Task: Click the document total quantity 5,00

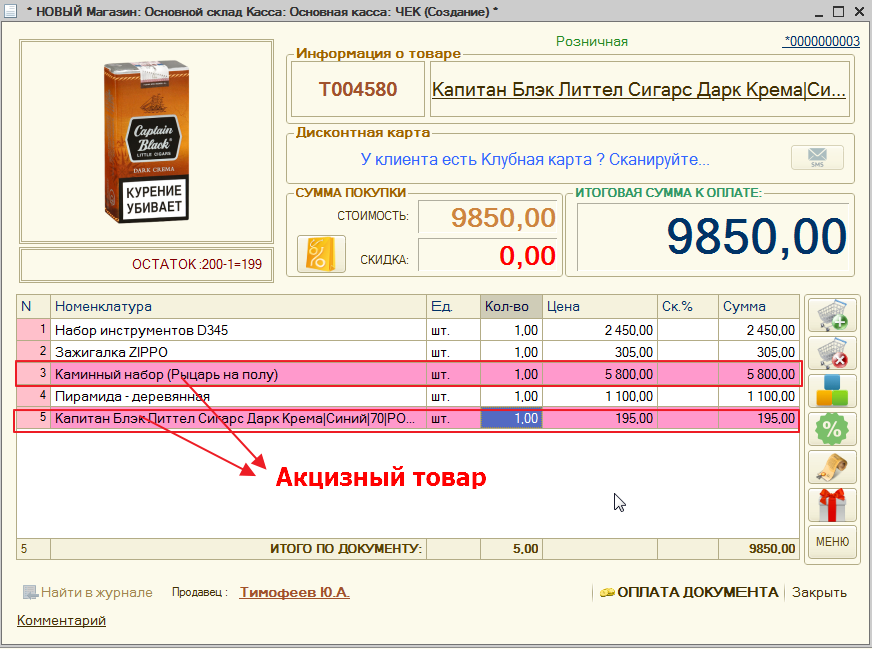Action: (x=511, y=549)
